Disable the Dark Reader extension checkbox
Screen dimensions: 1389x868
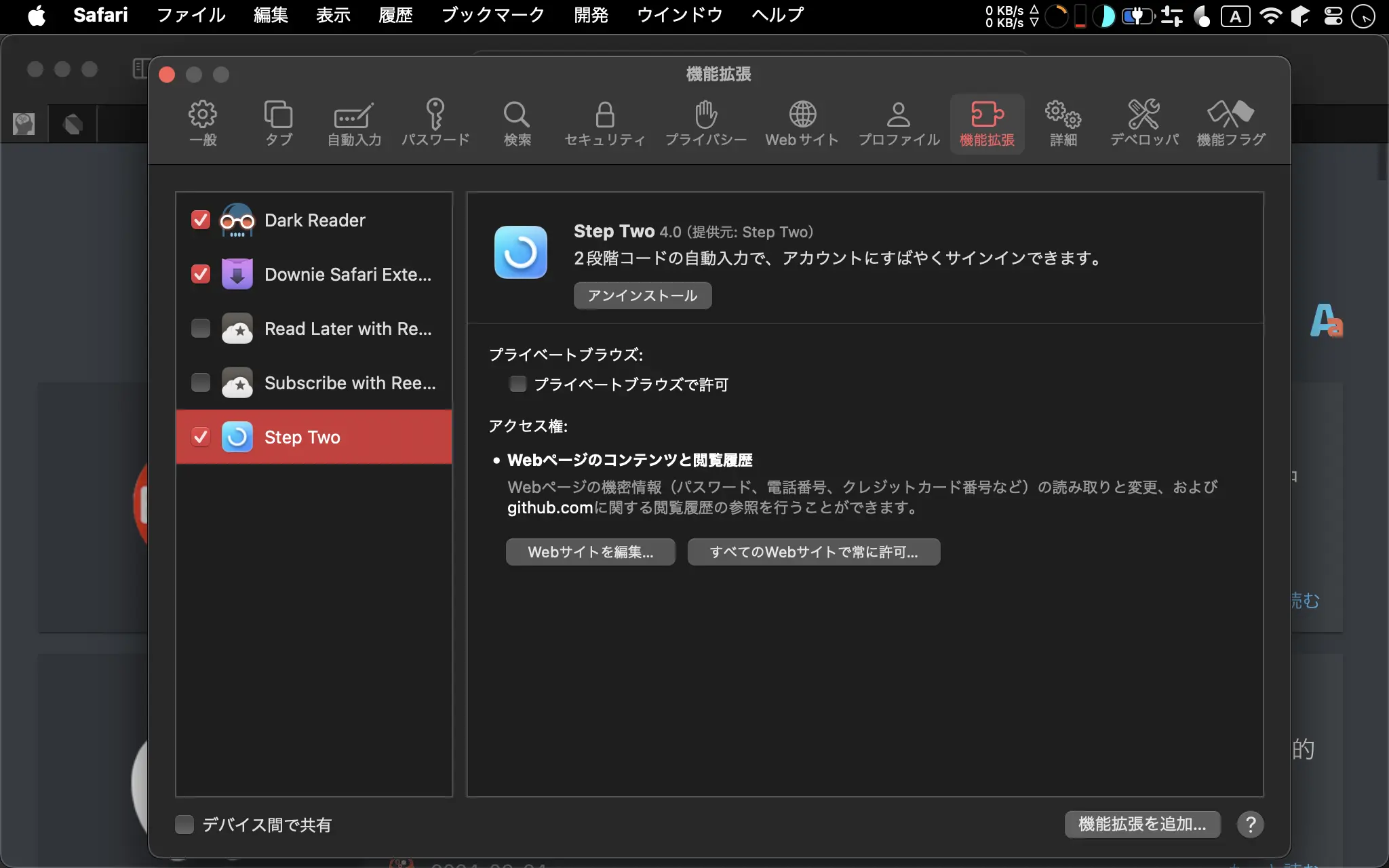[201, 220]
